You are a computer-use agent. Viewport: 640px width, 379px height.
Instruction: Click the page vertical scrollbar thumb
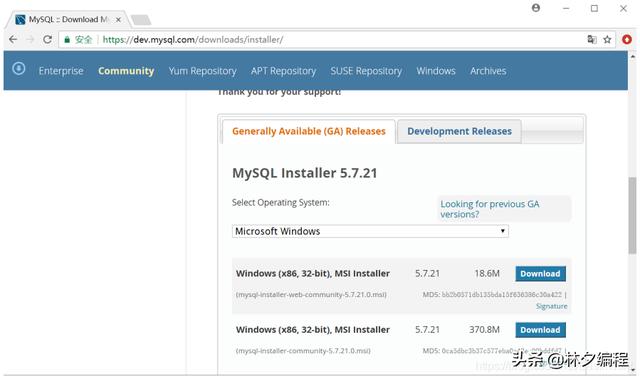click(632, 215)
